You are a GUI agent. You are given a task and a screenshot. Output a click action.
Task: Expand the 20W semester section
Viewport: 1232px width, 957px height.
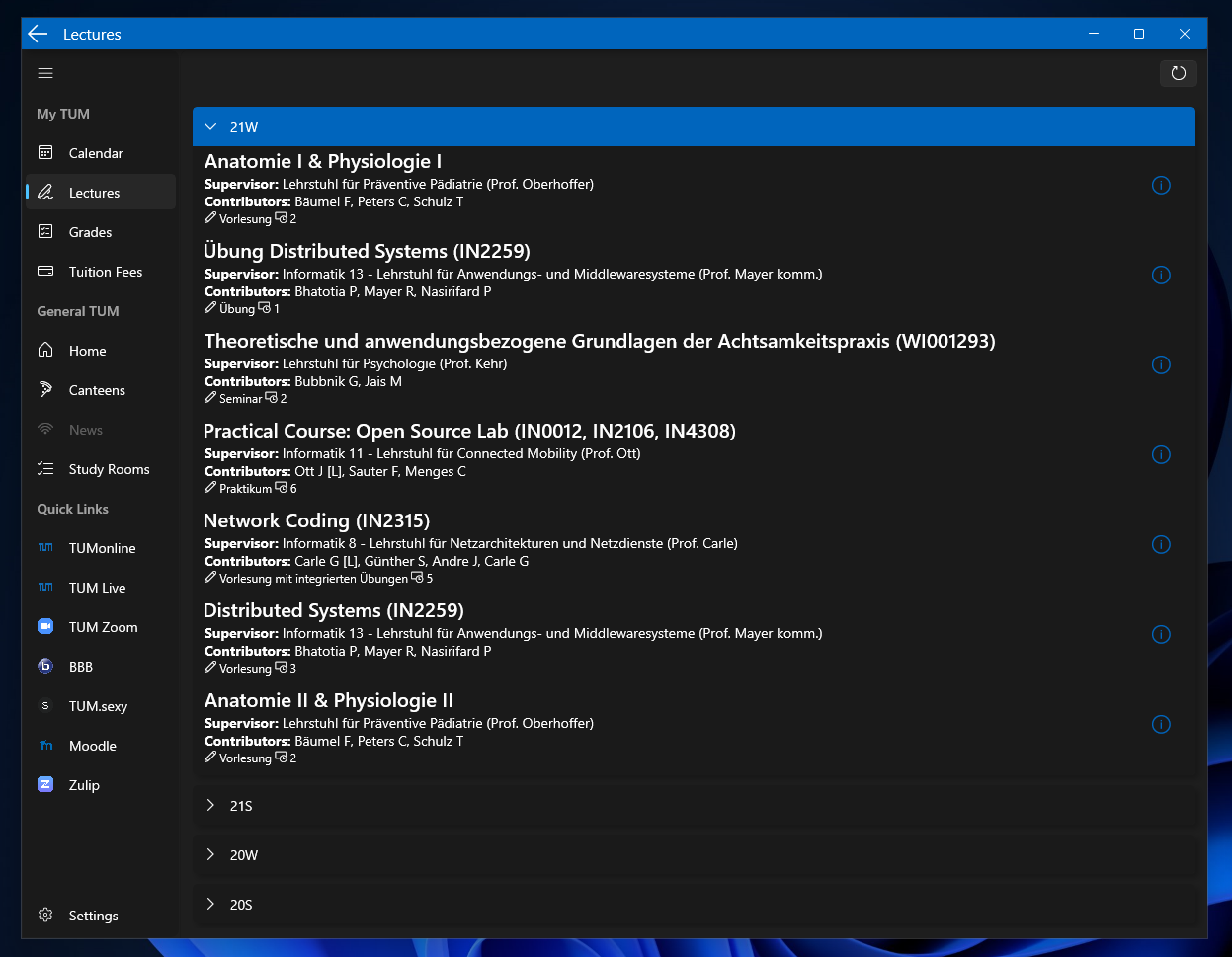click(694, 854)
